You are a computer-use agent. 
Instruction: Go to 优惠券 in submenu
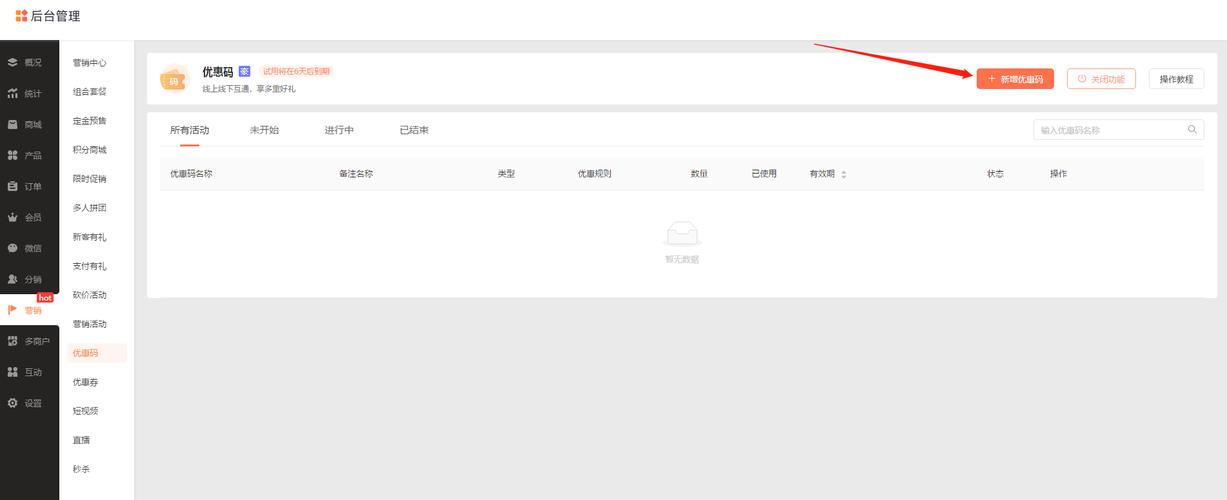[85, 382]
